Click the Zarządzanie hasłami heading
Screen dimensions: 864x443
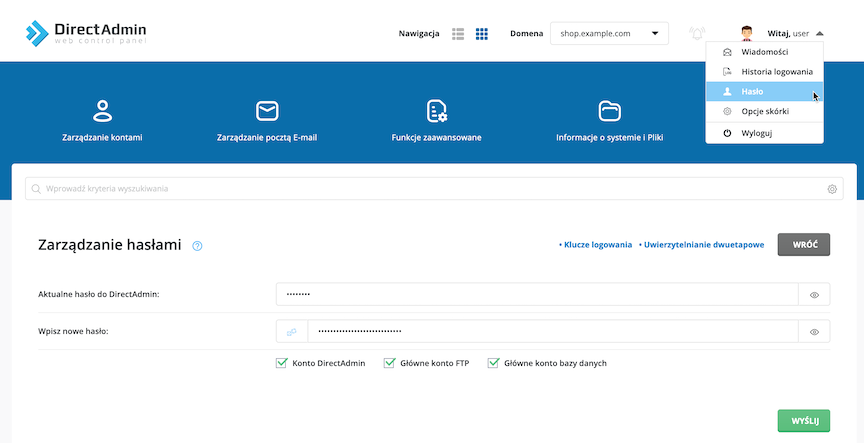(110, 245)
